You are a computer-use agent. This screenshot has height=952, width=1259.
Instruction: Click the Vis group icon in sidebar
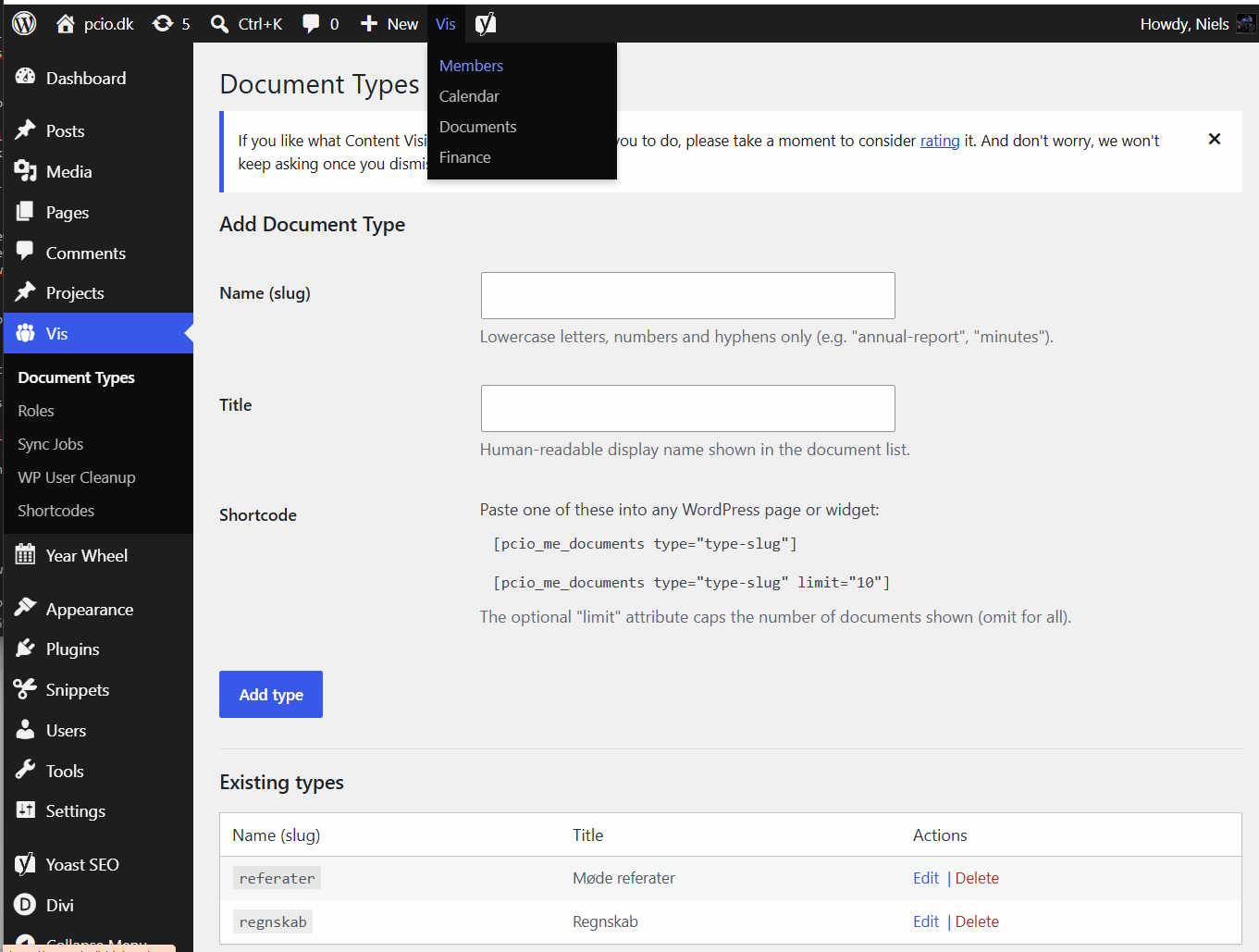coord(25,332)
